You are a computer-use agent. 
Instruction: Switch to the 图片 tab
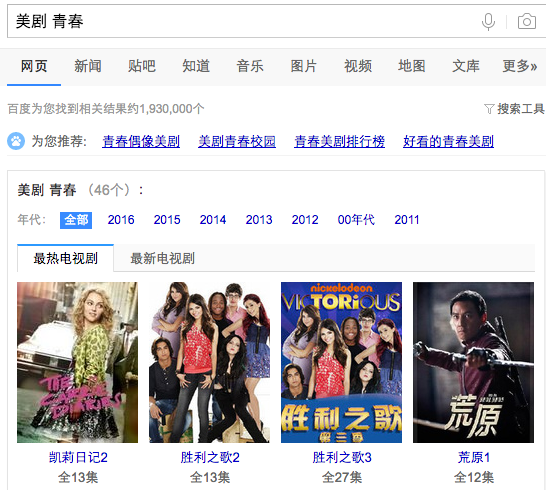[x=304, y=66]
